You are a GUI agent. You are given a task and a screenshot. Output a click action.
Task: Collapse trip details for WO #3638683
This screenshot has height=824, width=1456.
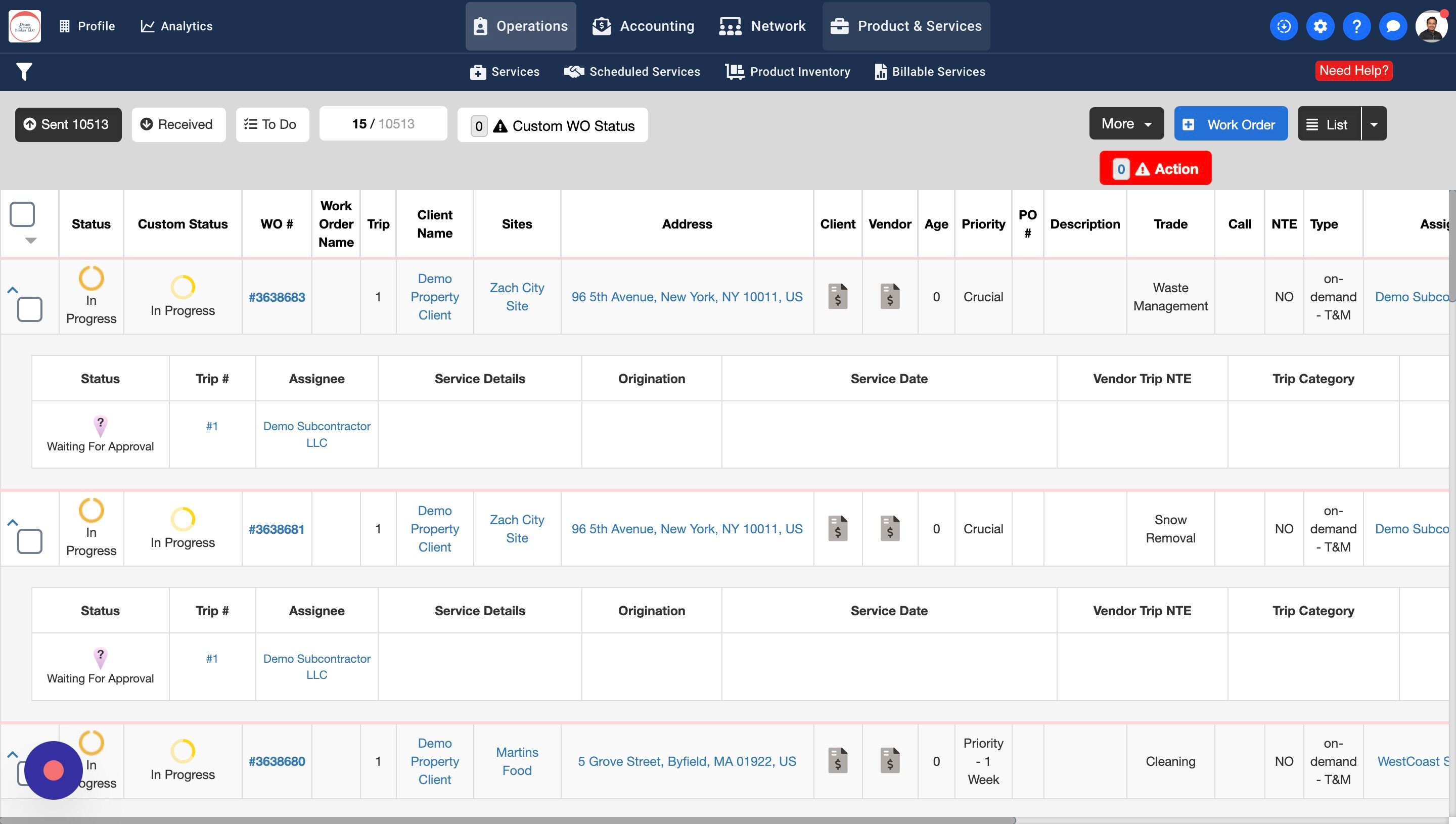pos(13,290)
